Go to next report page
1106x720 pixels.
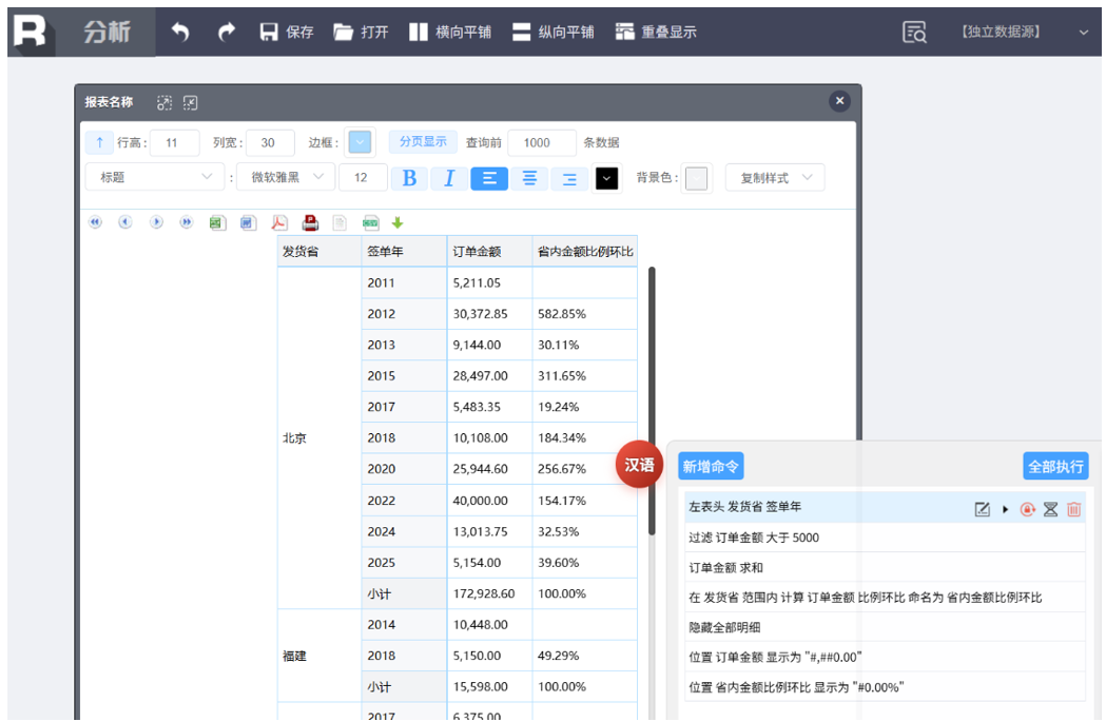click(157, 223)
